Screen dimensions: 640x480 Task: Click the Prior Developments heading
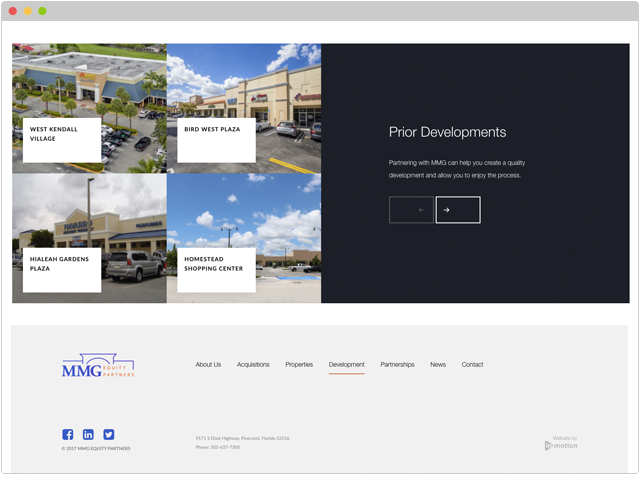pyautogui.click(x=447, y=132)
